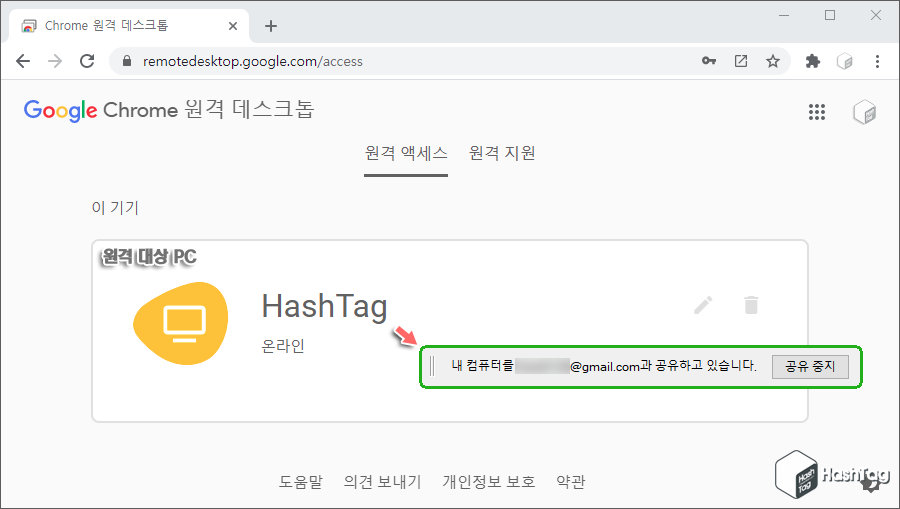Switch to the 원격 지원 tab
This screenshot has height=509, width=900.
(x=502, y=154)
